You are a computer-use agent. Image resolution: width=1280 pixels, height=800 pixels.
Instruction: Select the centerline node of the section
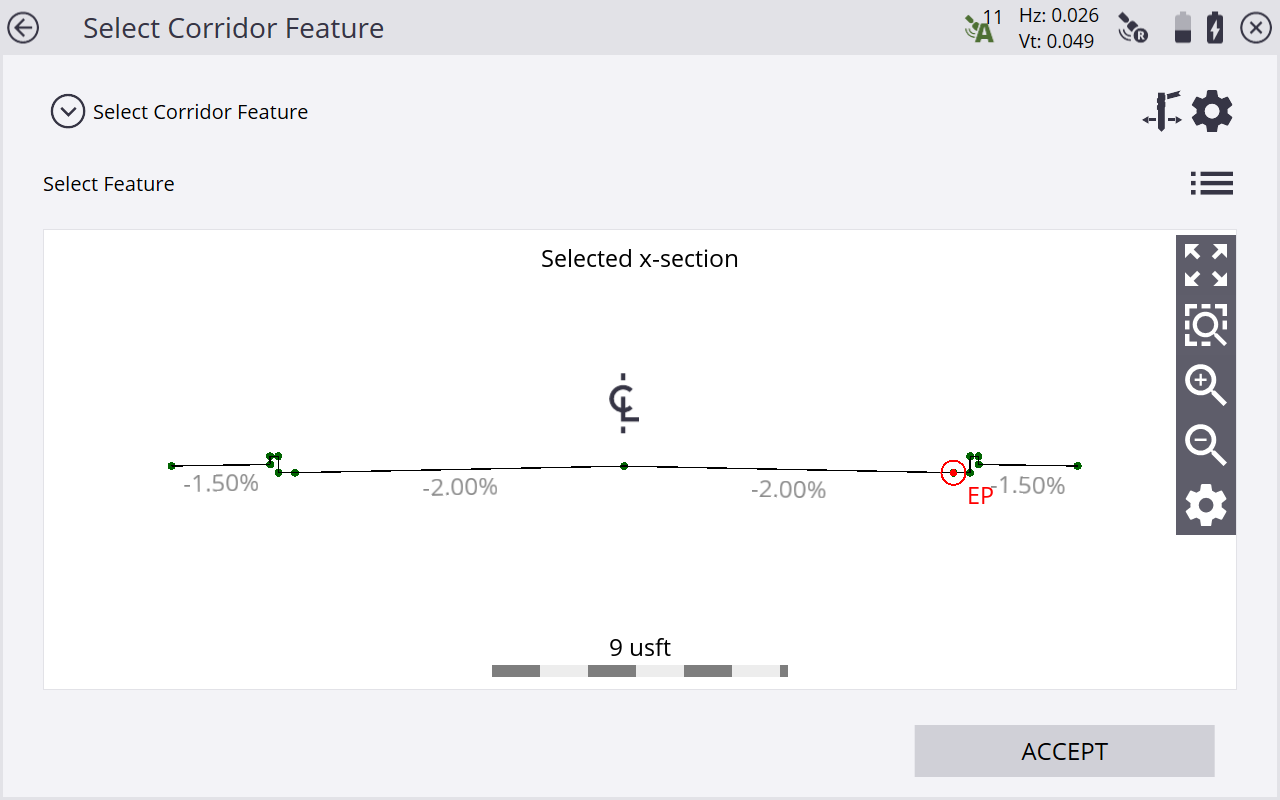click(x=624, y=466)
